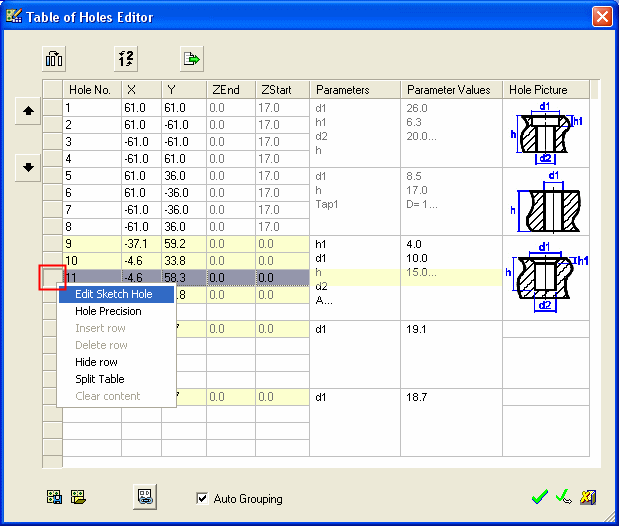The width and height of the screenshot is (619, 526).
Task: Choose Edit Sketch Hole from context menu
Action: pyautogui.click(x=114, y=294)
